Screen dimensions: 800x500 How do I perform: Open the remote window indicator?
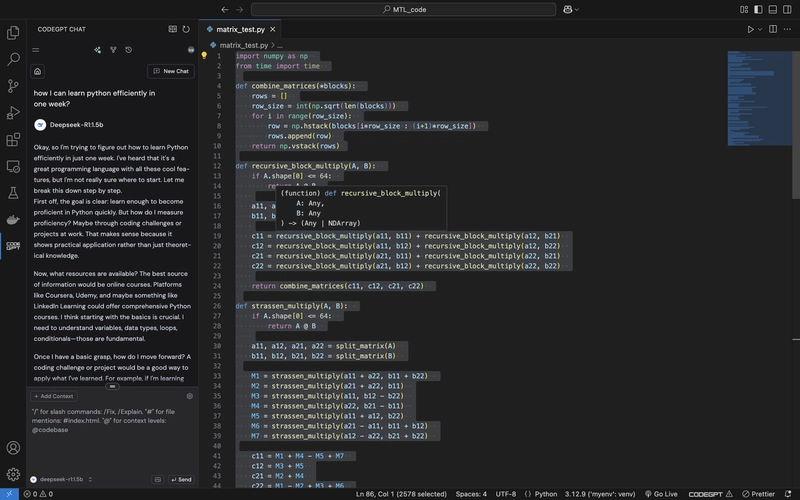9,494
